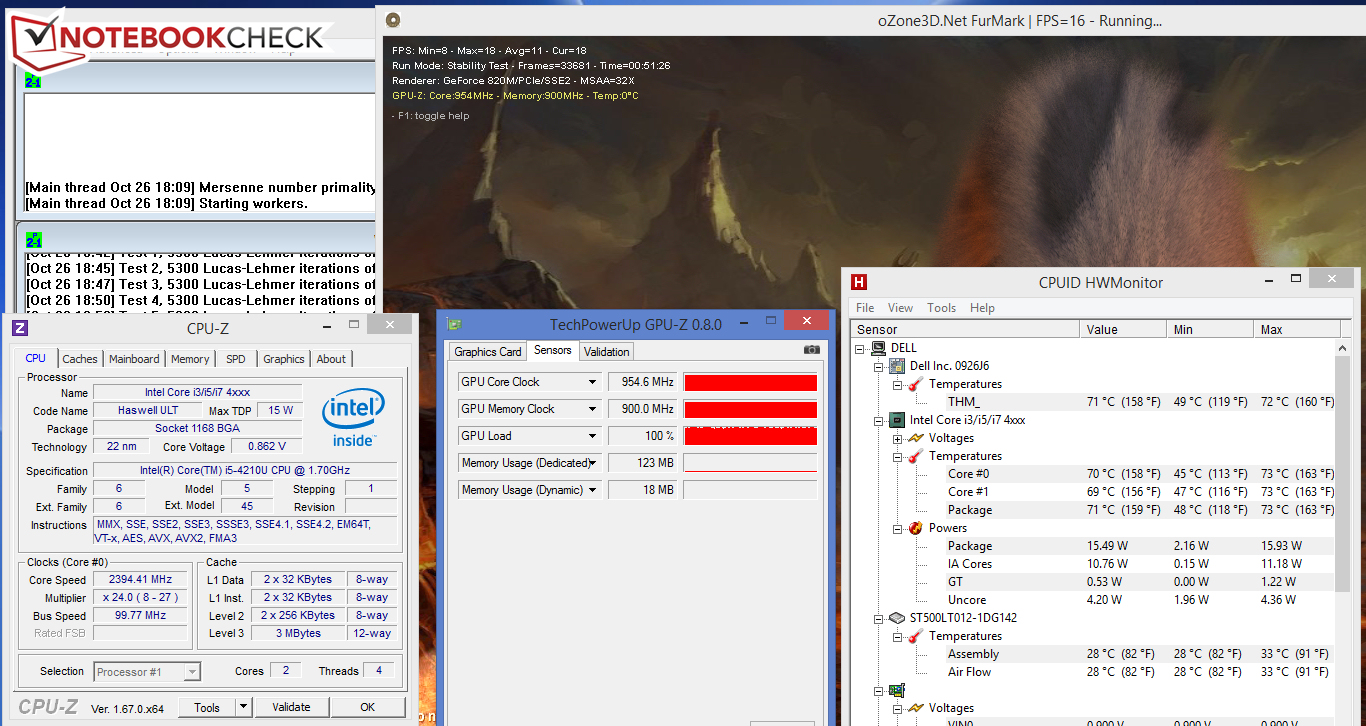Screen dimensions: 1366x726
Task: Click the Voltages lightning icon under Intel Core
Action: [x=915, y=438]
